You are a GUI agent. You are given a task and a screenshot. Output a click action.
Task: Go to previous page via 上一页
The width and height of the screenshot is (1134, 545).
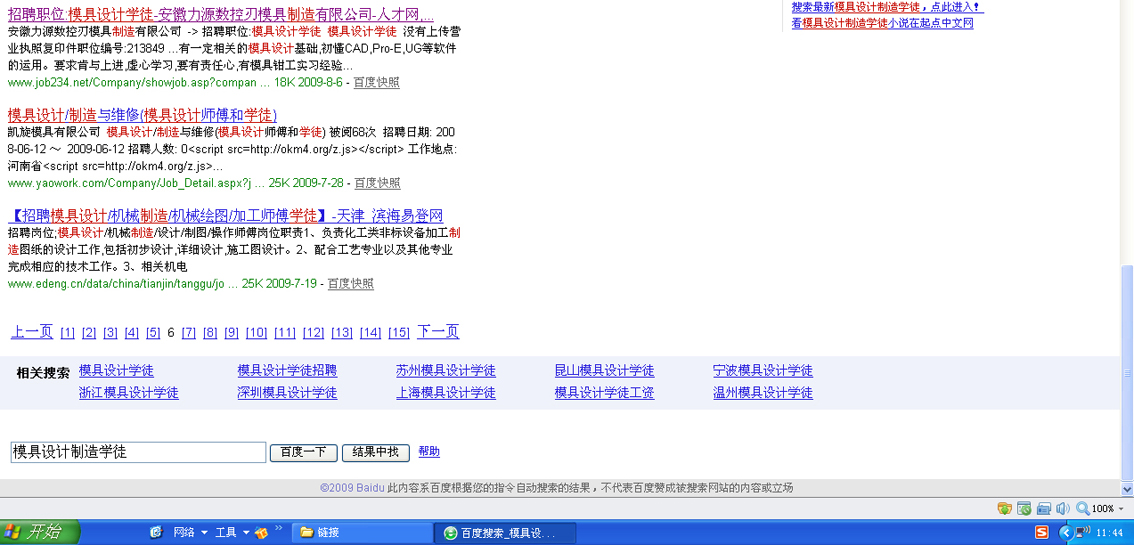pos(32,332)
